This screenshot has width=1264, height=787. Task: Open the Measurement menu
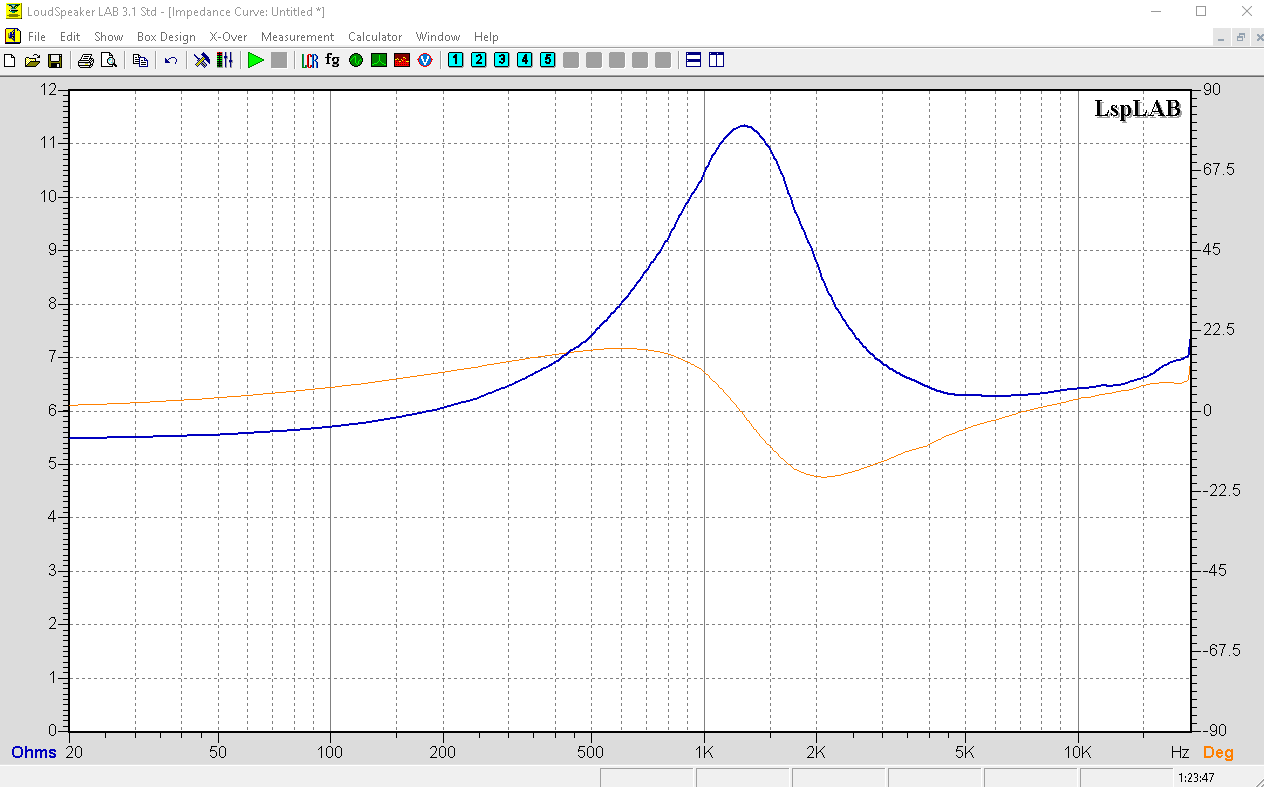coord(298,37)
